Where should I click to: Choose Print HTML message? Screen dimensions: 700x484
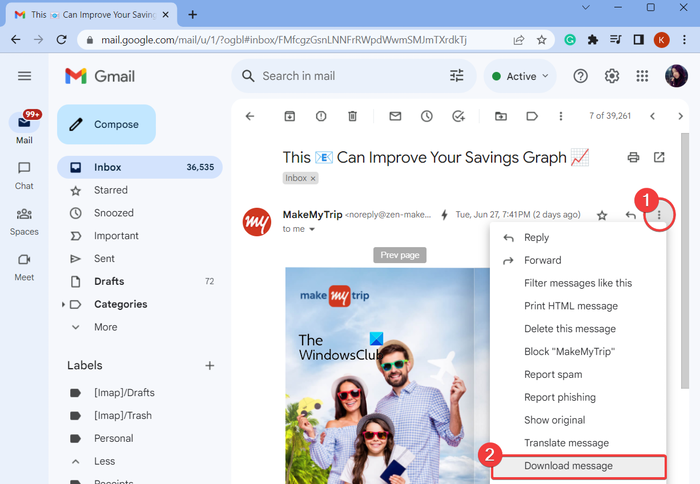[578, 306]
